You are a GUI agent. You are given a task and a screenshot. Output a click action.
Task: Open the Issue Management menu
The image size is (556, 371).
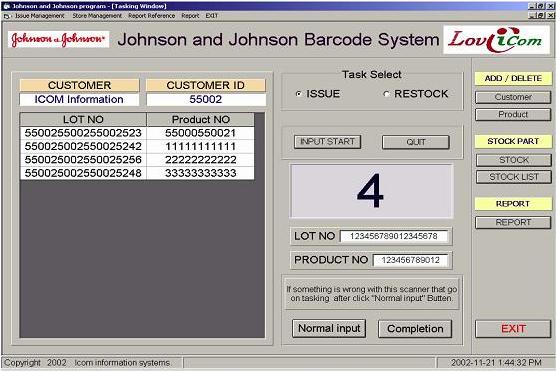click(x=40, y=16)
